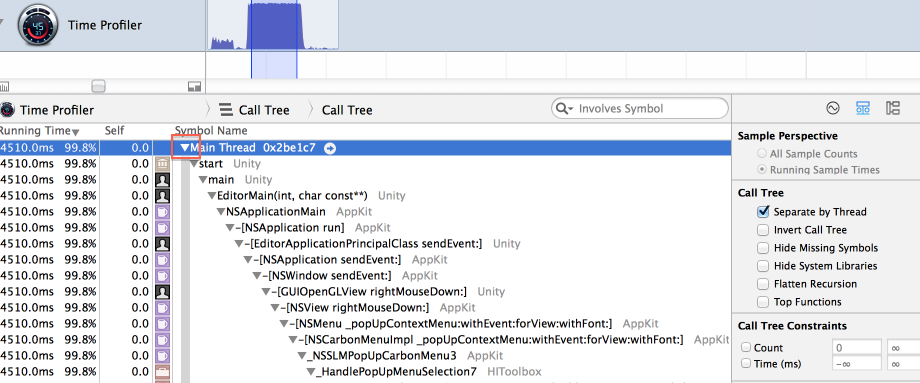
Task: Click the user icon beside main Unity
Action: coord(162,180)
